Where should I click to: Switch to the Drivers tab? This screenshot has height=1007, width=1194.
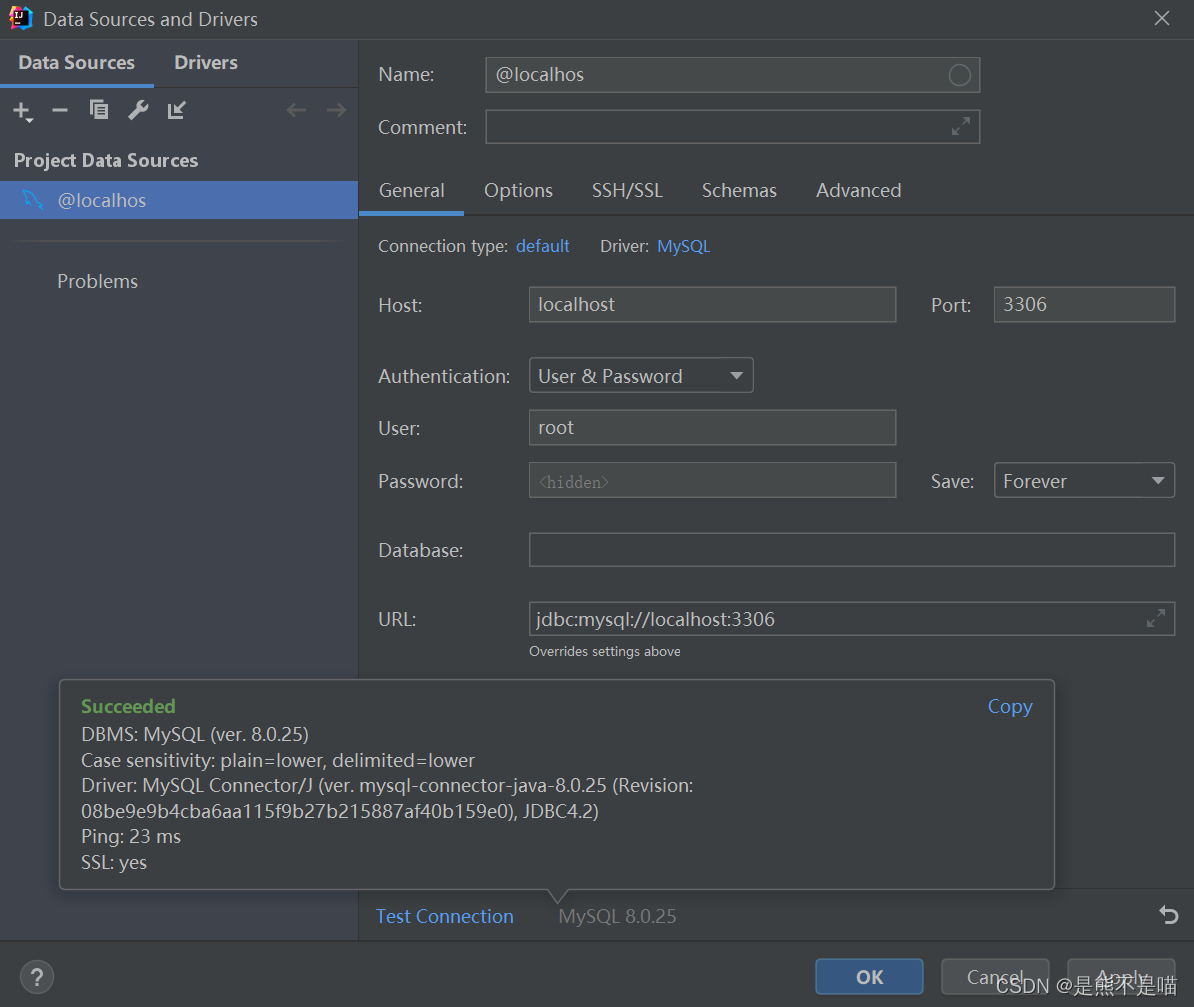206,62
